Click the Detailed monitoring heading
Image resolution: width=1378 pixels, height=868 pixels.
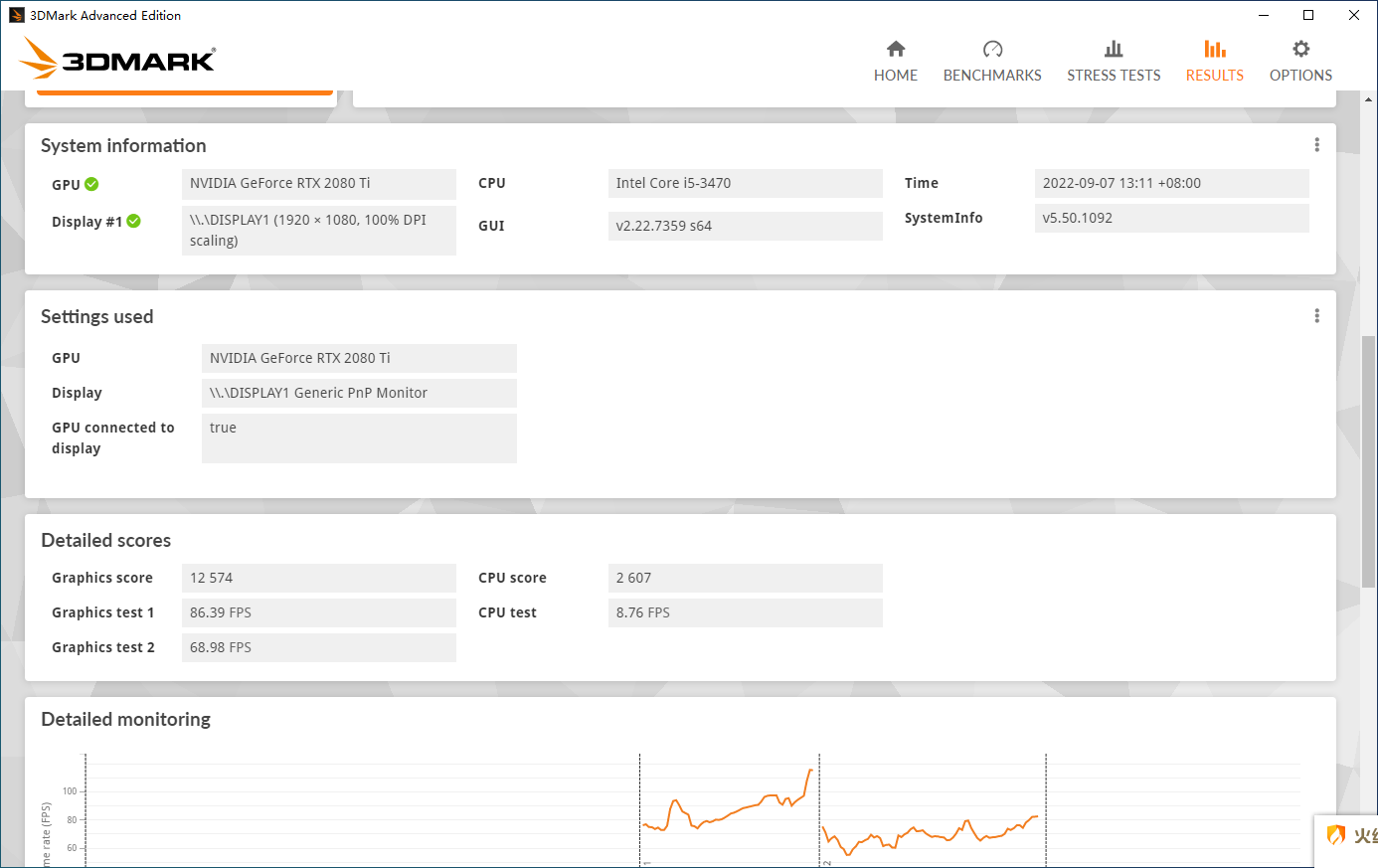[x=125, y=719]
